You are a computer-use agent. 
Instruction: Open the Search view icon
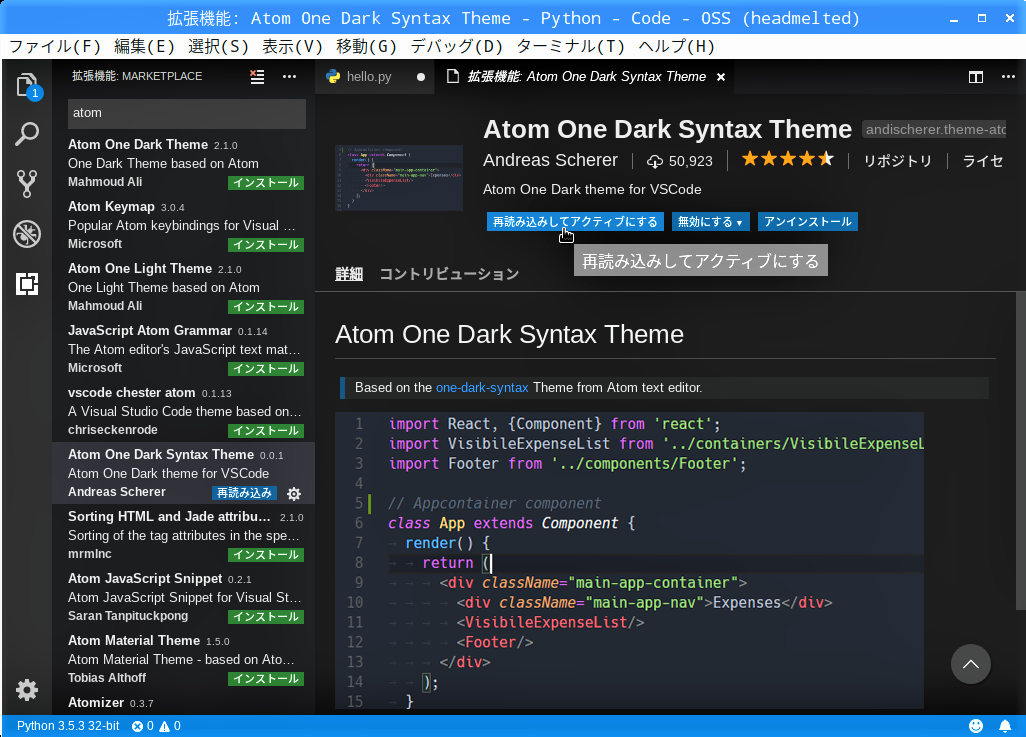coord(27,134)
